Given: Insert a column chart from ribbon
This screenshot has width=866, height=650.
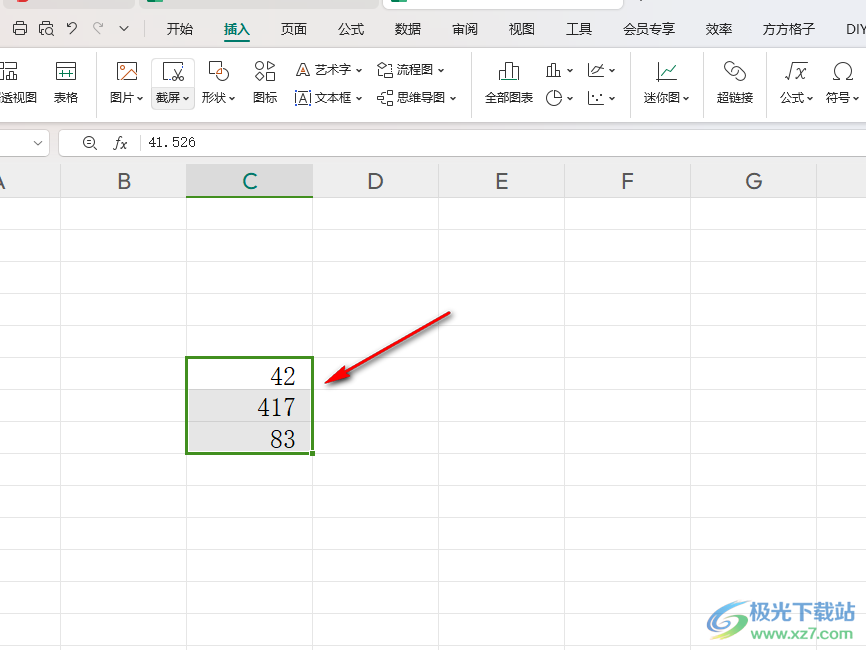Looking at the screenshot, I should tap(553, 70).
